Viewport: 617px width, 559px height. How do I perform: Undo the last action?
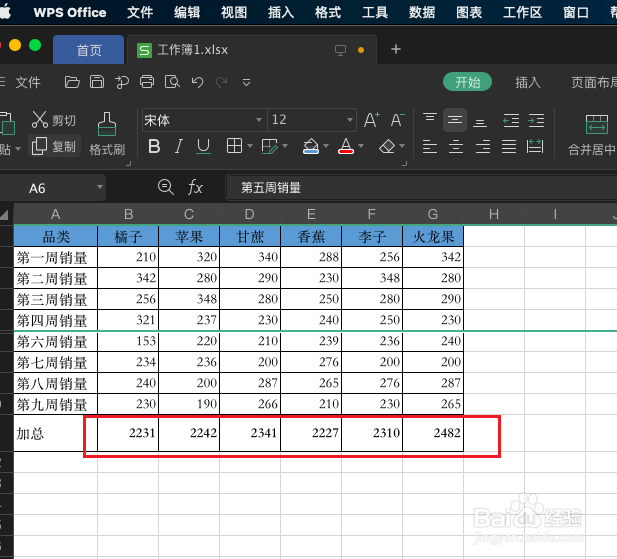tap(197, 82)
